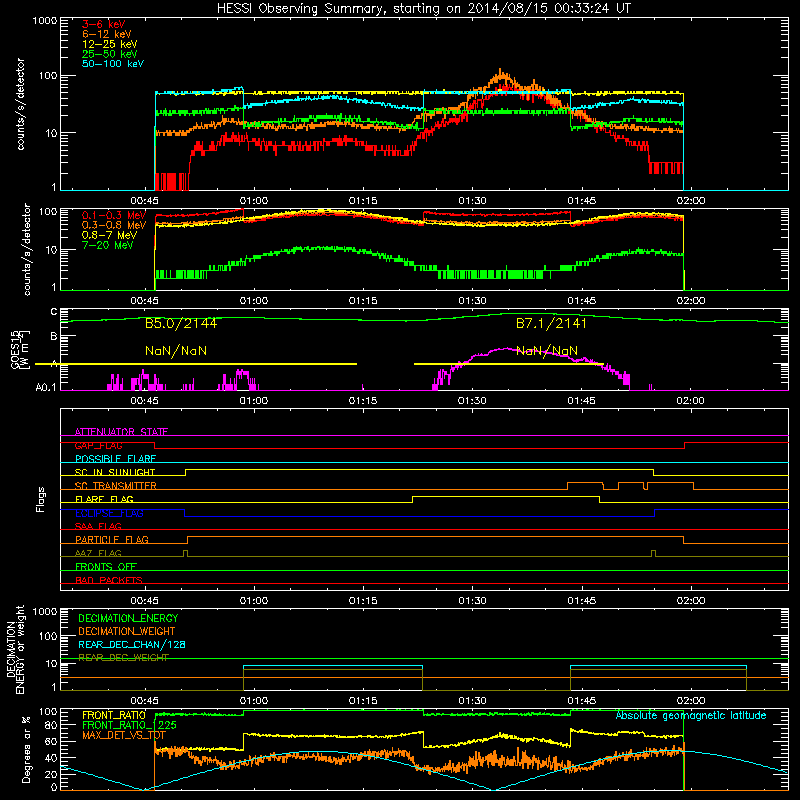Click the 7-20 MeV legend label

(108, 245)
